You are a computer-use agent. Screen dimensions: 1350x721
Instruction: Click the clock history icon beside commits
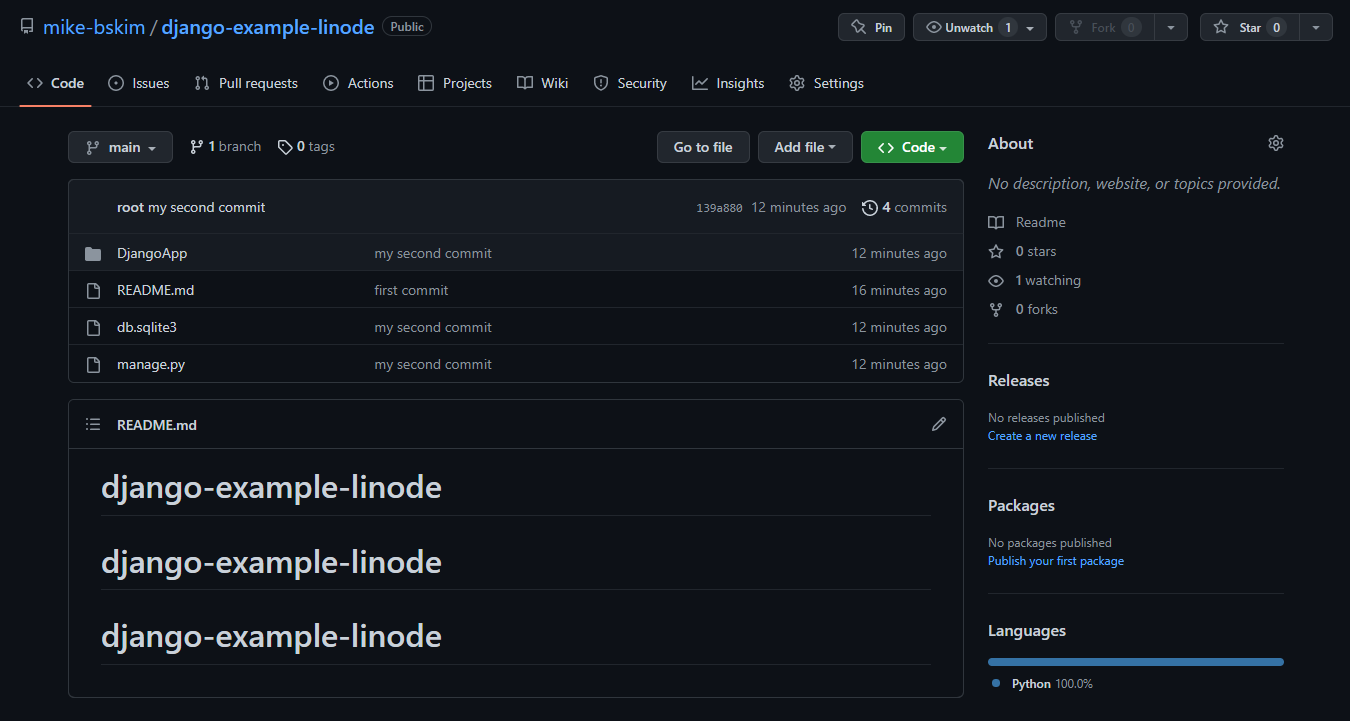click(x=870, y=207)
